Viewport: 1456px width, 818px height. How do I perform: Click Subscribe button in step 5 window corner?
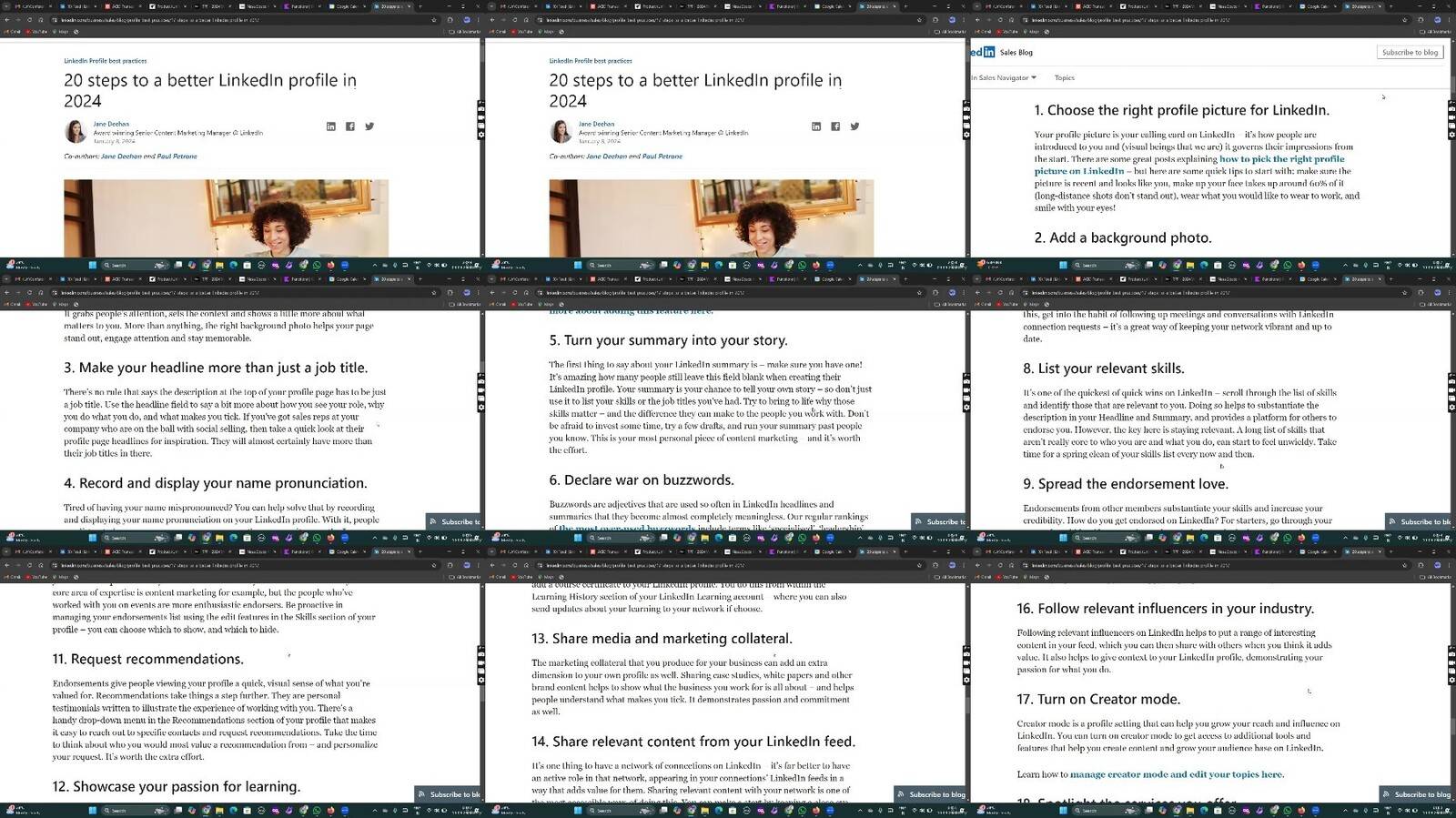(x=939, y=521)
